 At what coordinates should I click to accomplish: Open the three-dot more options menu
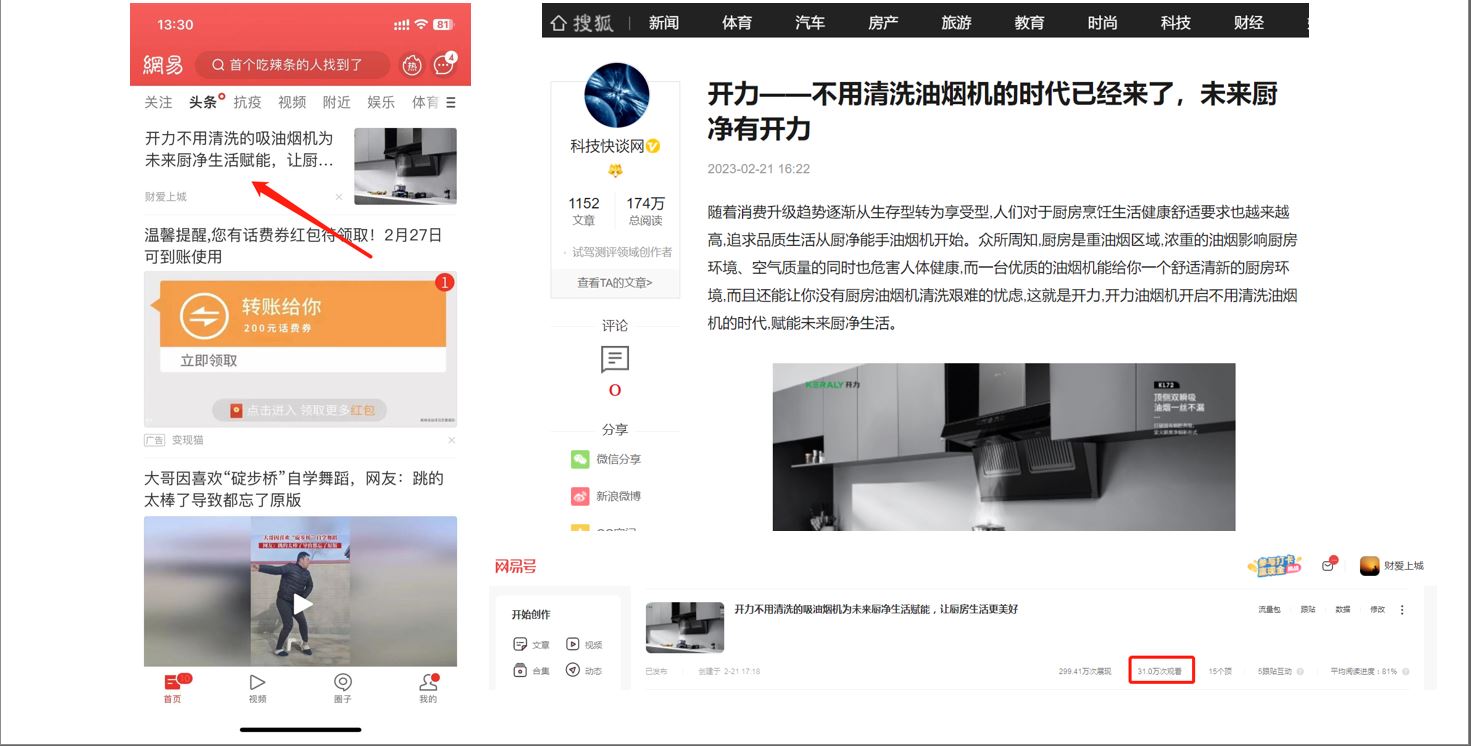point(1402,610)
